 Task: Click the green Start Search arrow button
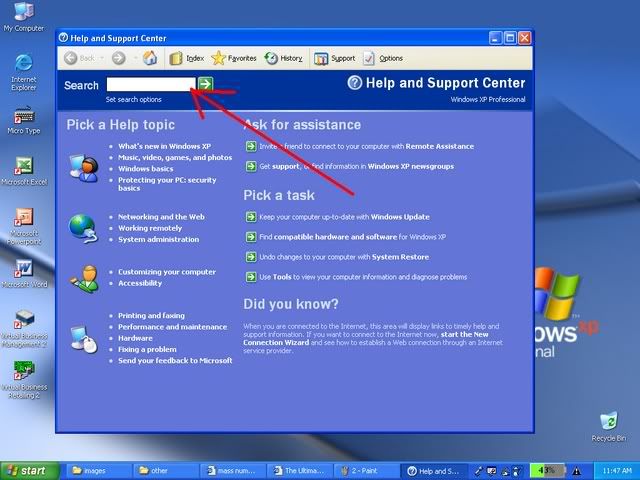[x=205, y=84]
